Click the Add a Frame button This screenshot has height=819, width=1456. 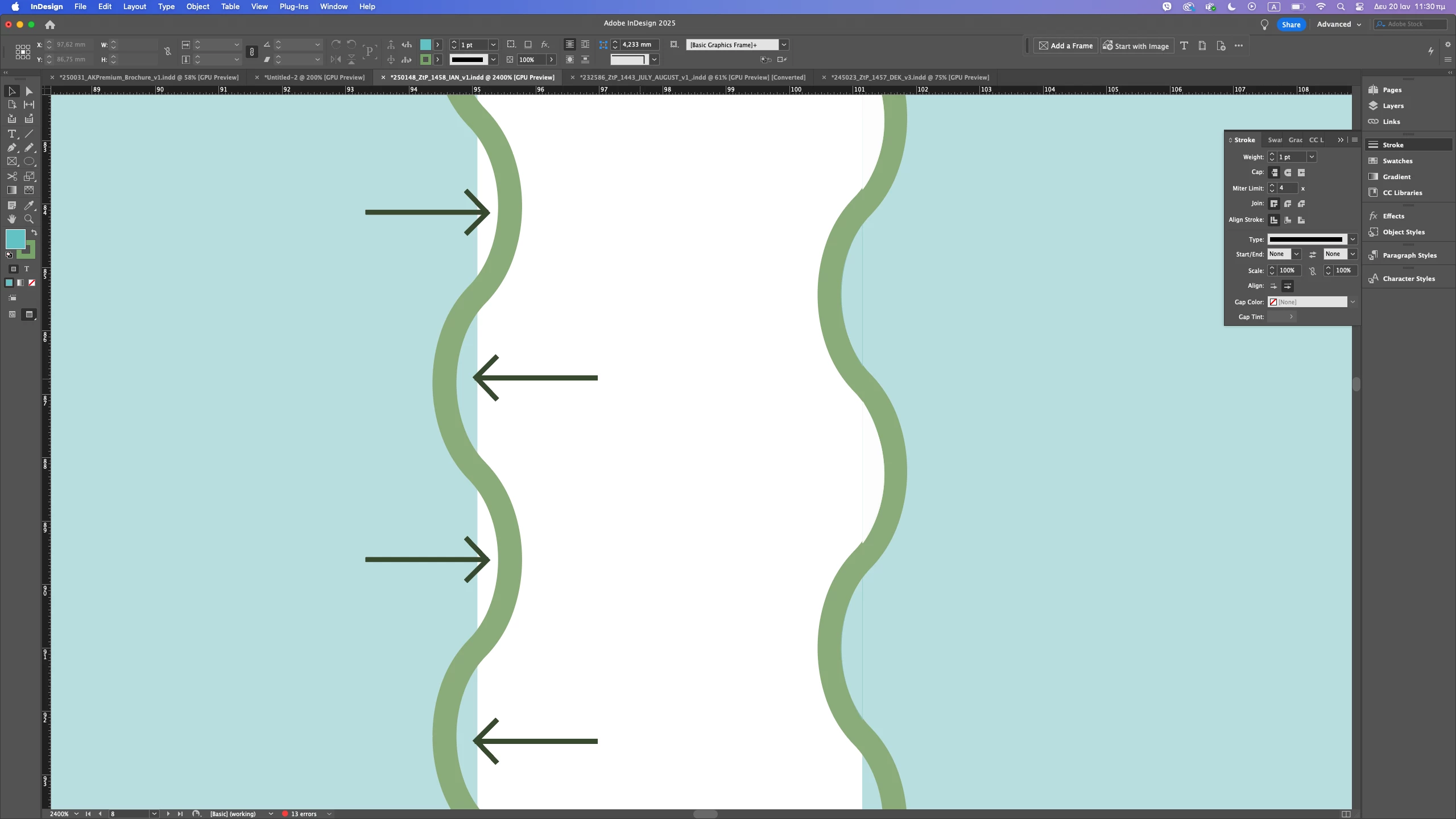(1066, 46)
